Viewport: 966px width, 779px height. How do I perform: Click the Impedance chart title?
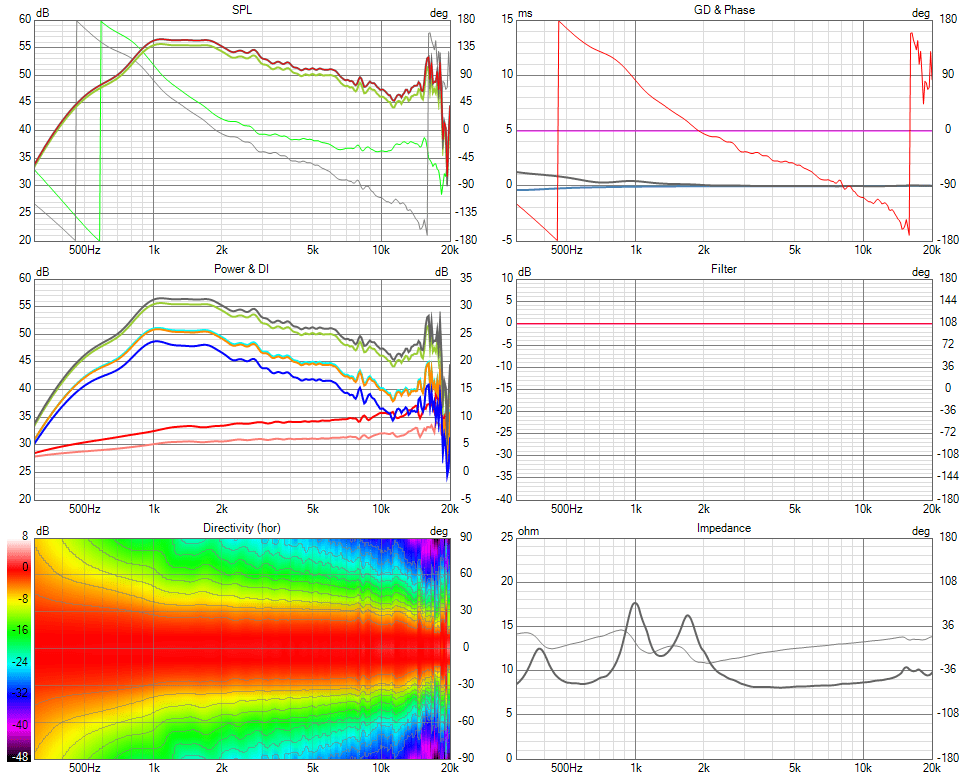tap(724, 528)
